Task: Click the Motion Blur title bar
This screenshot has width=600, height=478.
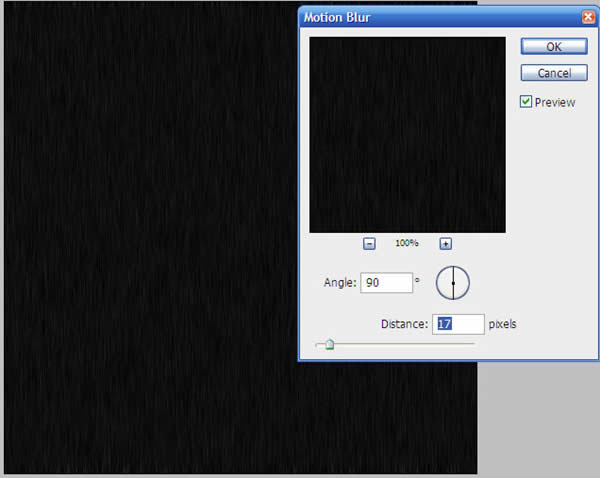Action: [x=448, y=17]
